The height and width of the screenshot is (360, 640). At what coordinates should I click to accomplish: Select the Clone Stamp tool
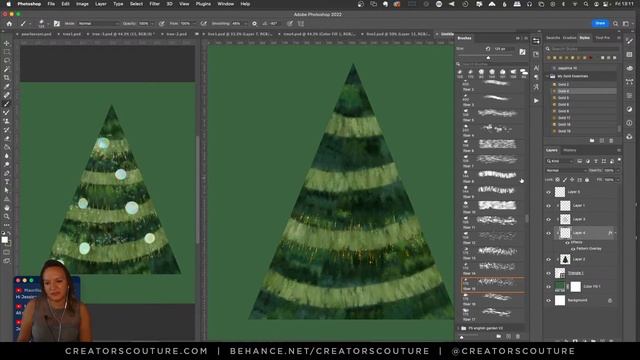click(x=7, y=121)
